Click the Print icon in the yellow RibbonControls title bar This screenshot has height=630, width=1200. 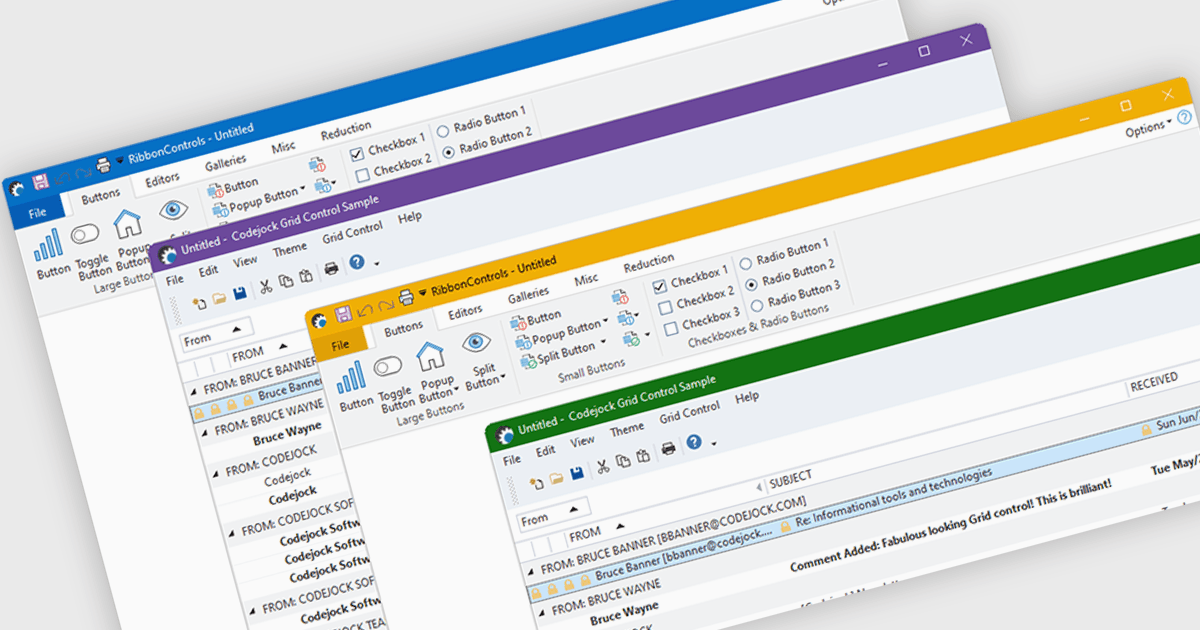click(x=406, y=298)
